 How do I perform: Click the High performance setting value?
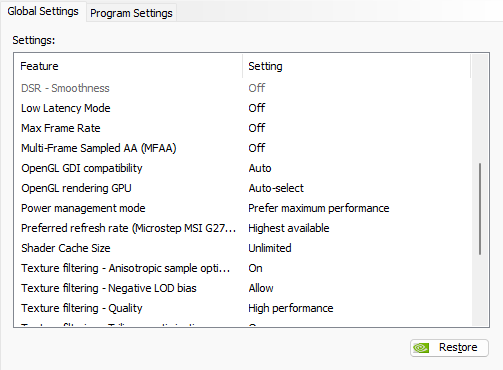(x=291, y=308)
